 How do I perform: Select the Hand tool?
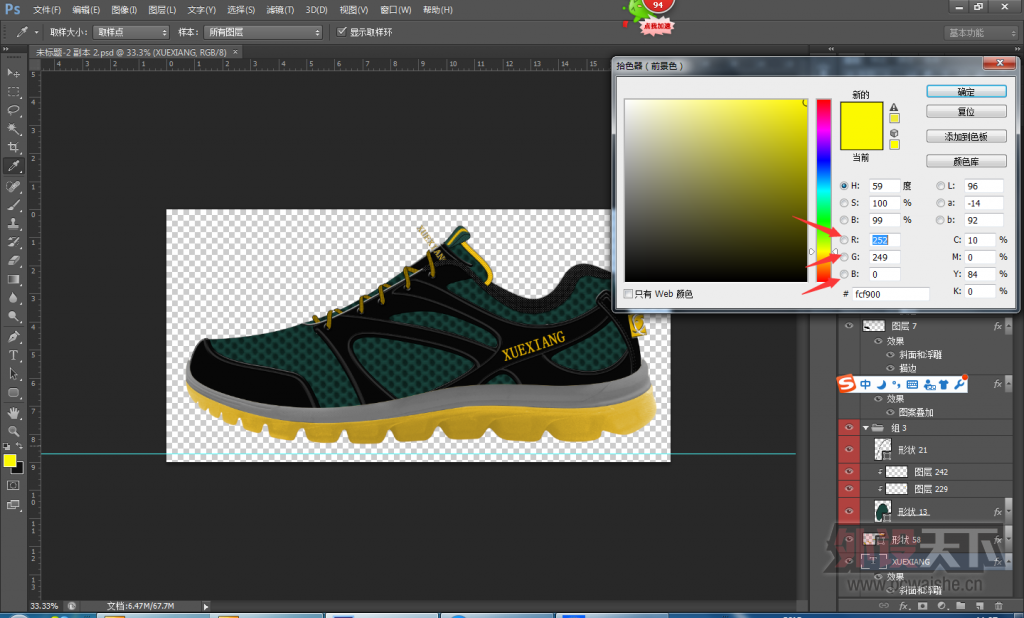(13, 413)
